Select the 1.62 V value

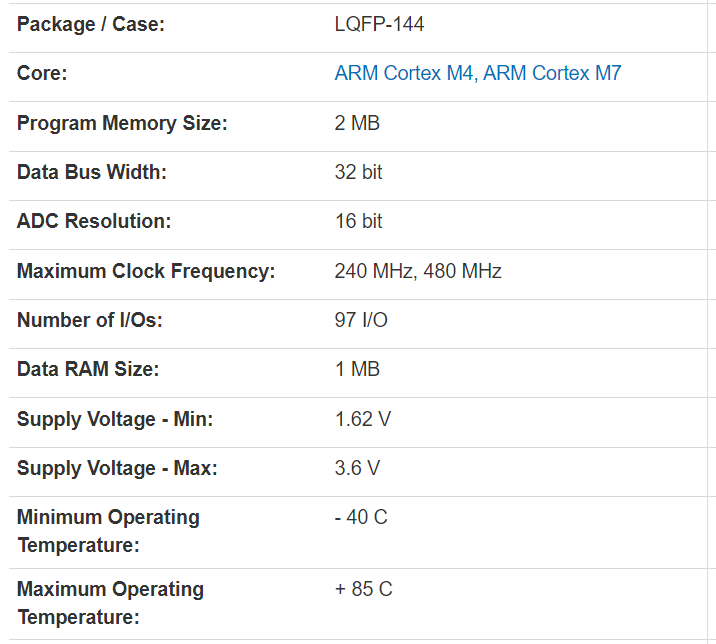pos(362,419)
